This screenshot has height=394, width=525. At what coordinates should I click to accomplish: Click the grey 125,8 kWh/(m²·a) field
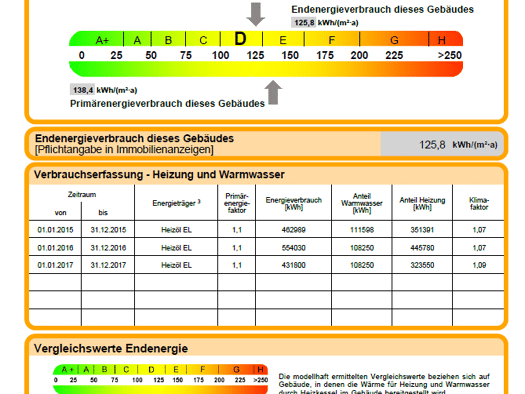pos(442,144)
